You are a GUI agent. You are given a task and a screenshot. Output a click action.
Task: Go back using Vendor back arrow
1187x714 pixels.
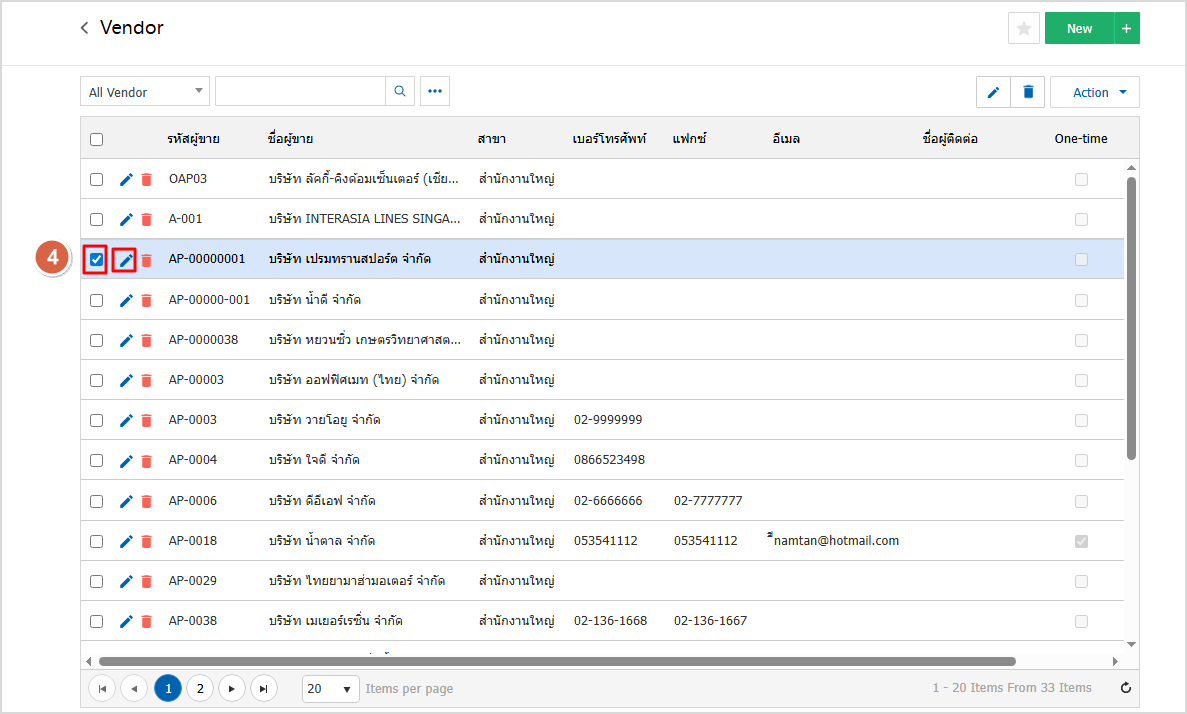coord(85,28)
